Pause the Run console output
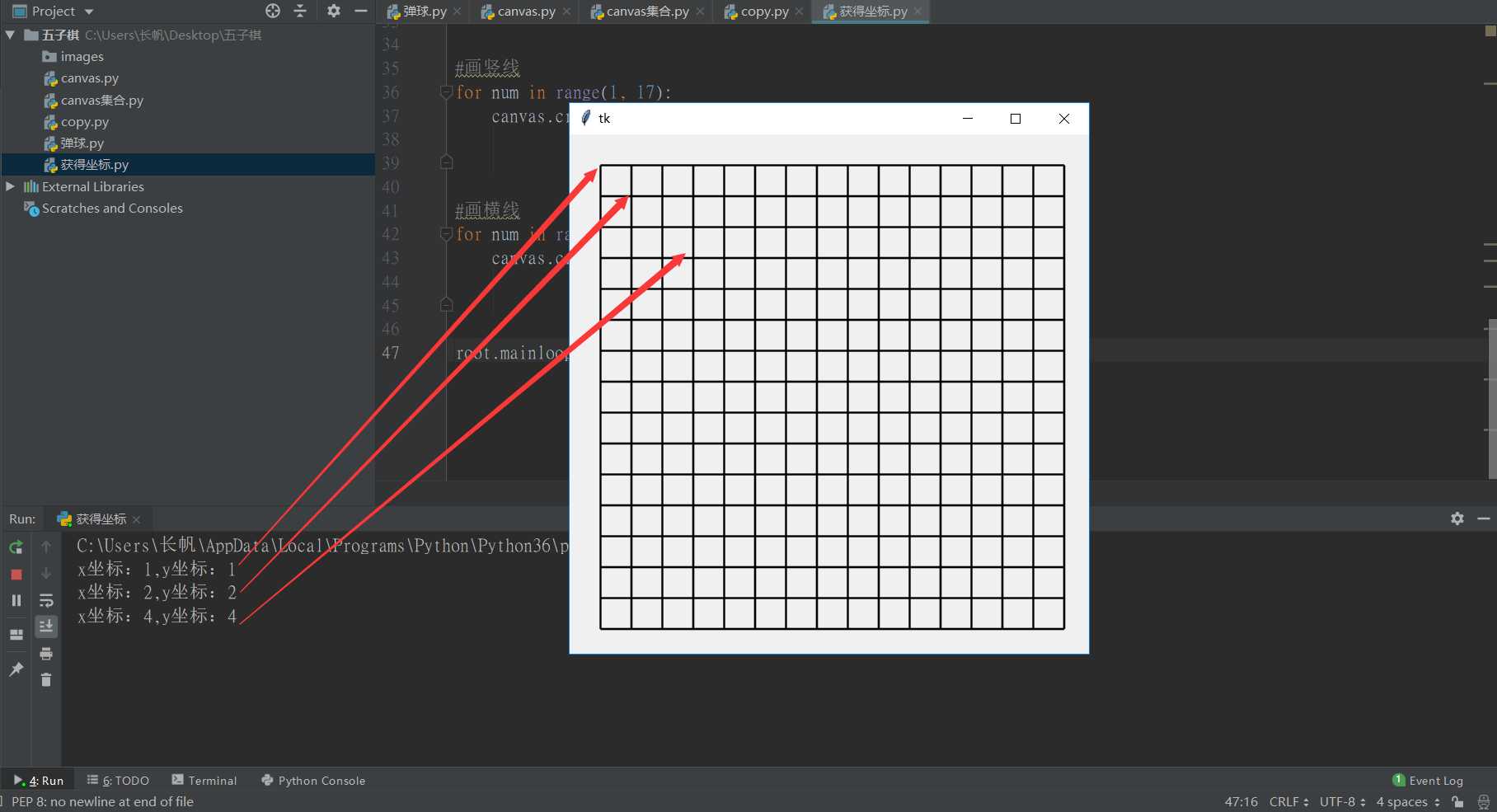Viewport: 1497px width, 812px height. [16, 601]
